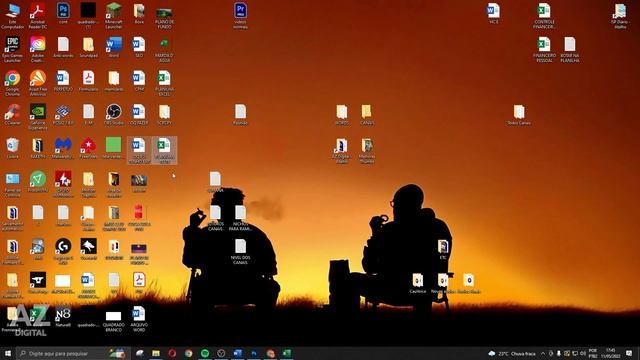Select QUADRADO BRANCO image file

pos(113,321)
